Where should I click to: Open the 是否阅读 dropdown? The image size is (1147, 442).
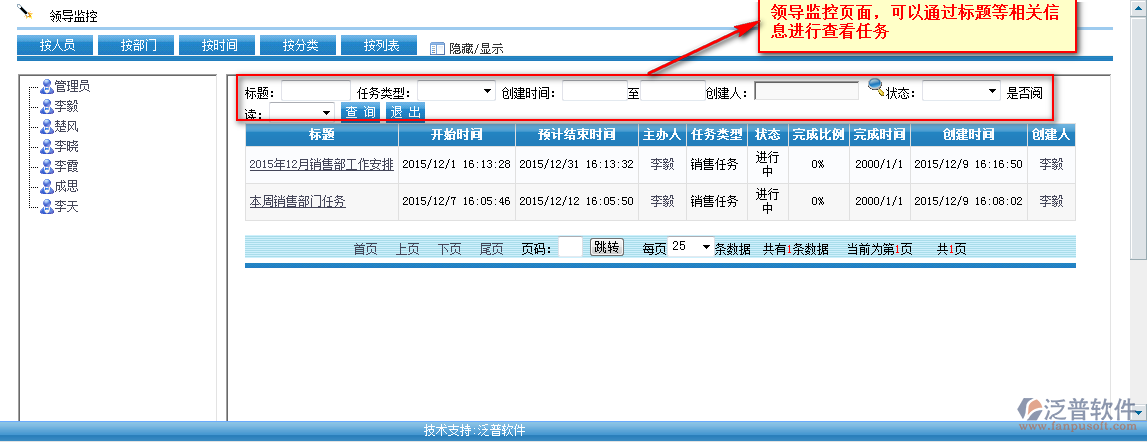click(x=301, y=112)
